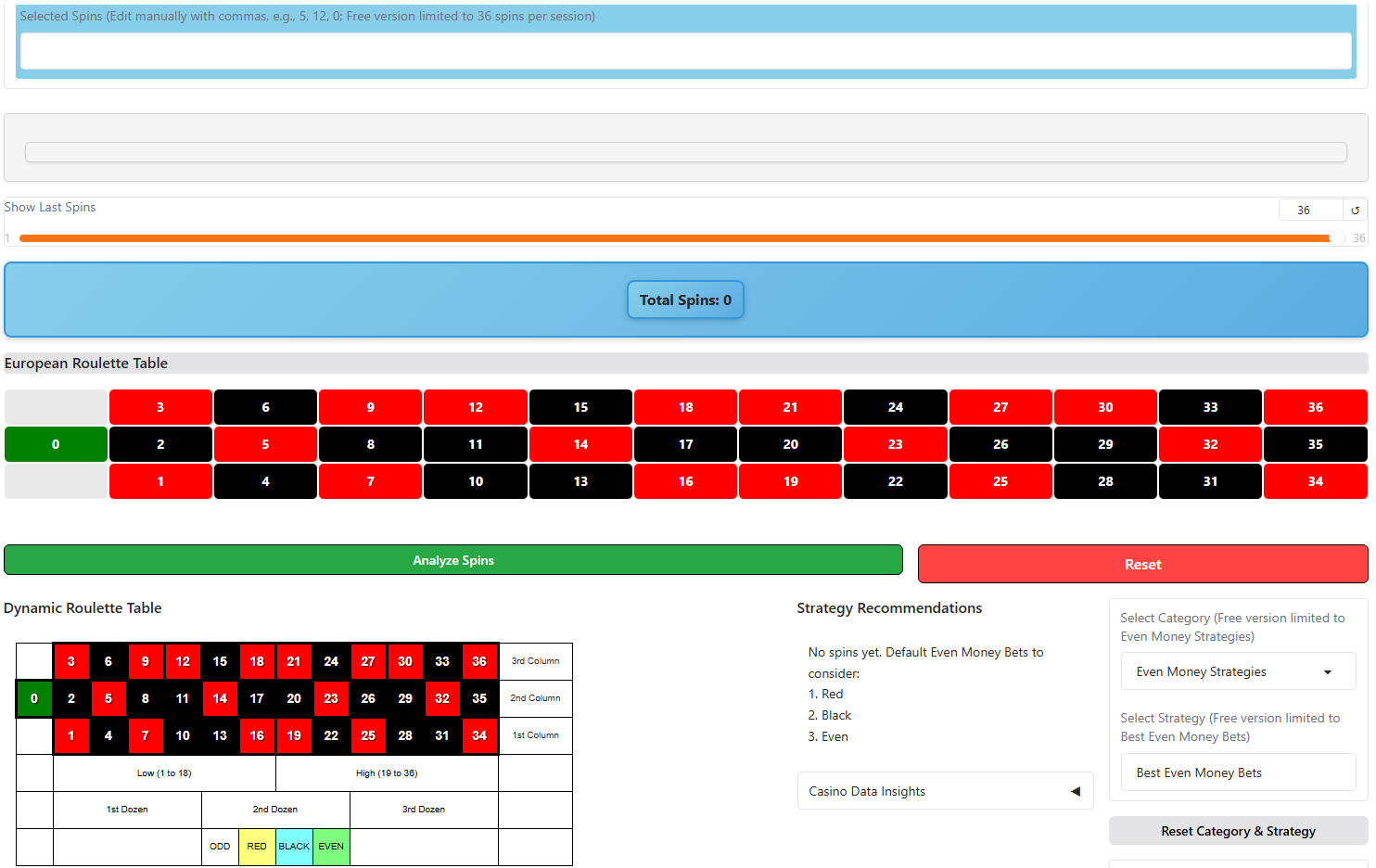Click into the Selected Spins text field

(685, 51)
